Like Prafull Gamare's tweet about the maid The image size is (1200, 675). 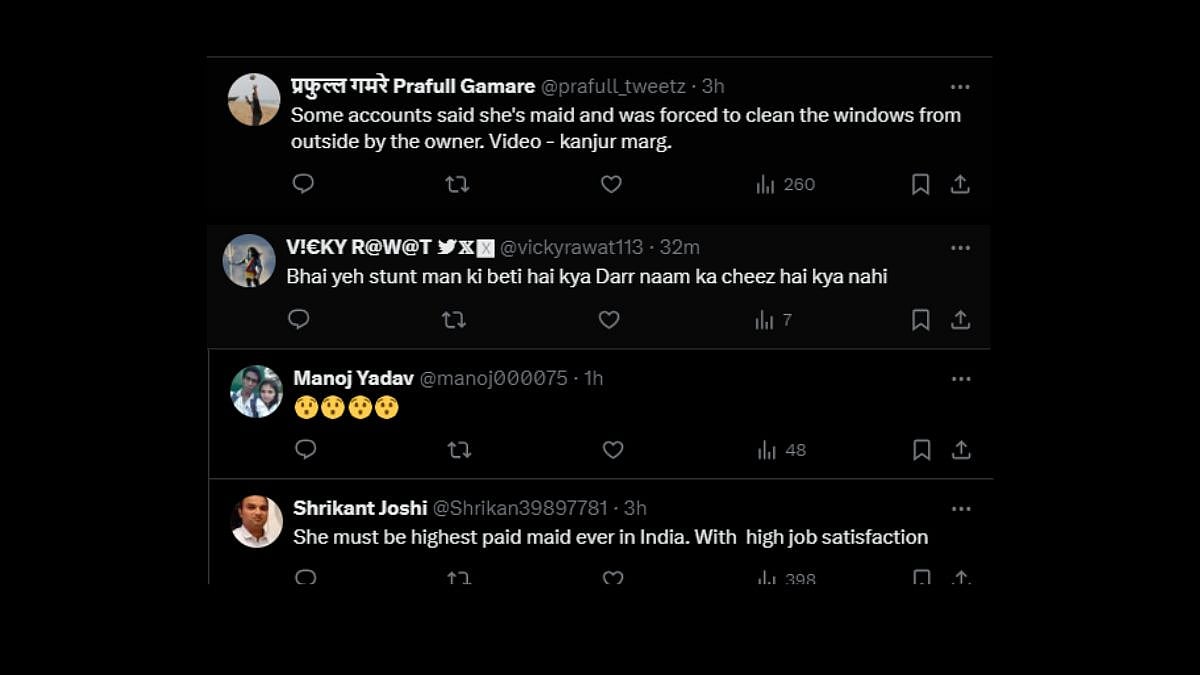(611, 184)
